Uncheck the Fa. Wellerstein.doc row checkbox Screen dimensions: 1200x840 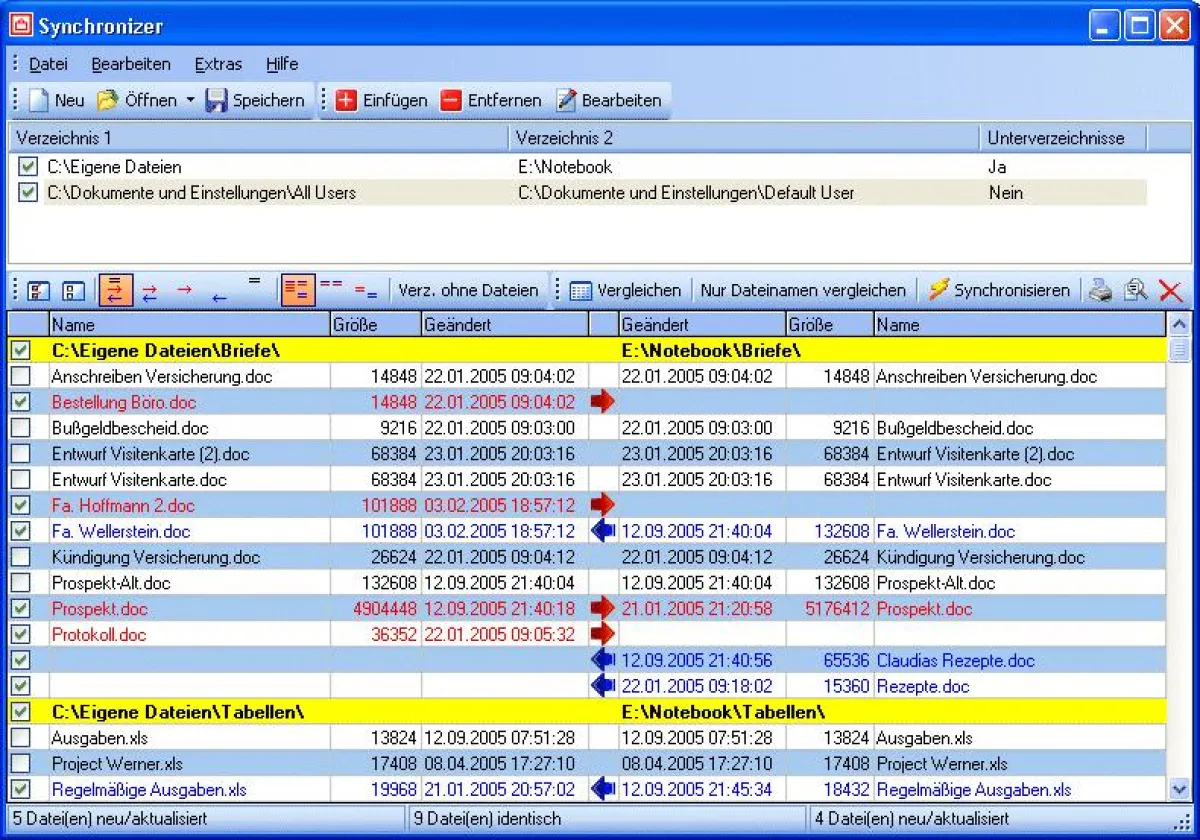[x=20, y=531]
